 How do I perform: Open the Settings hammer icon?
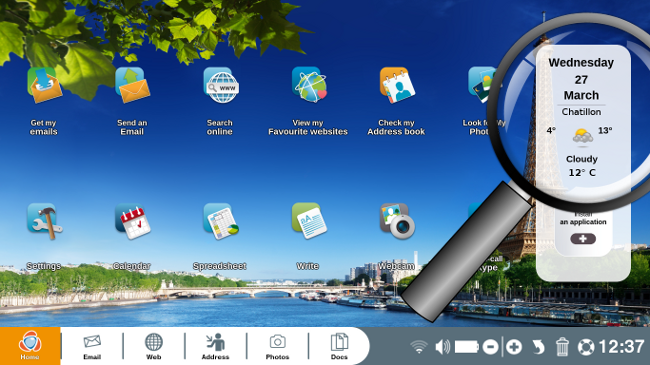(44, 221)
